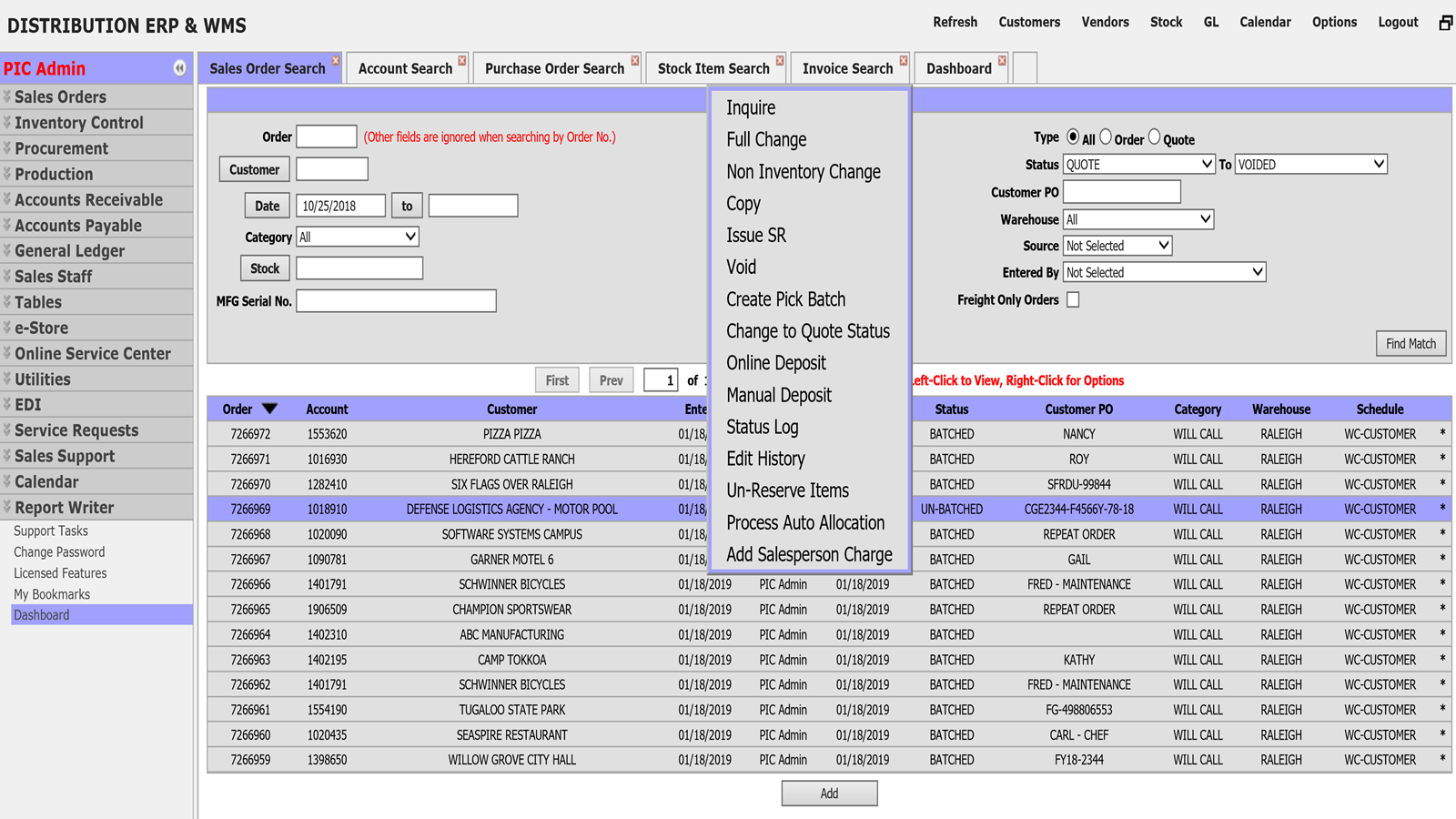
Task: Open Options in the top menu
Action: [1334, 22]
